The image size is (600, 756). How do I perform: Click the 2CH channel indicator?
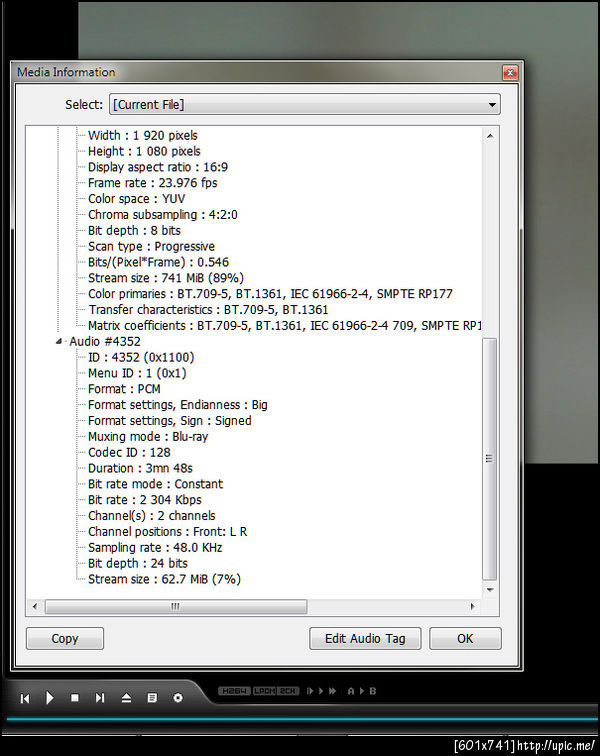tap(288, 691)
